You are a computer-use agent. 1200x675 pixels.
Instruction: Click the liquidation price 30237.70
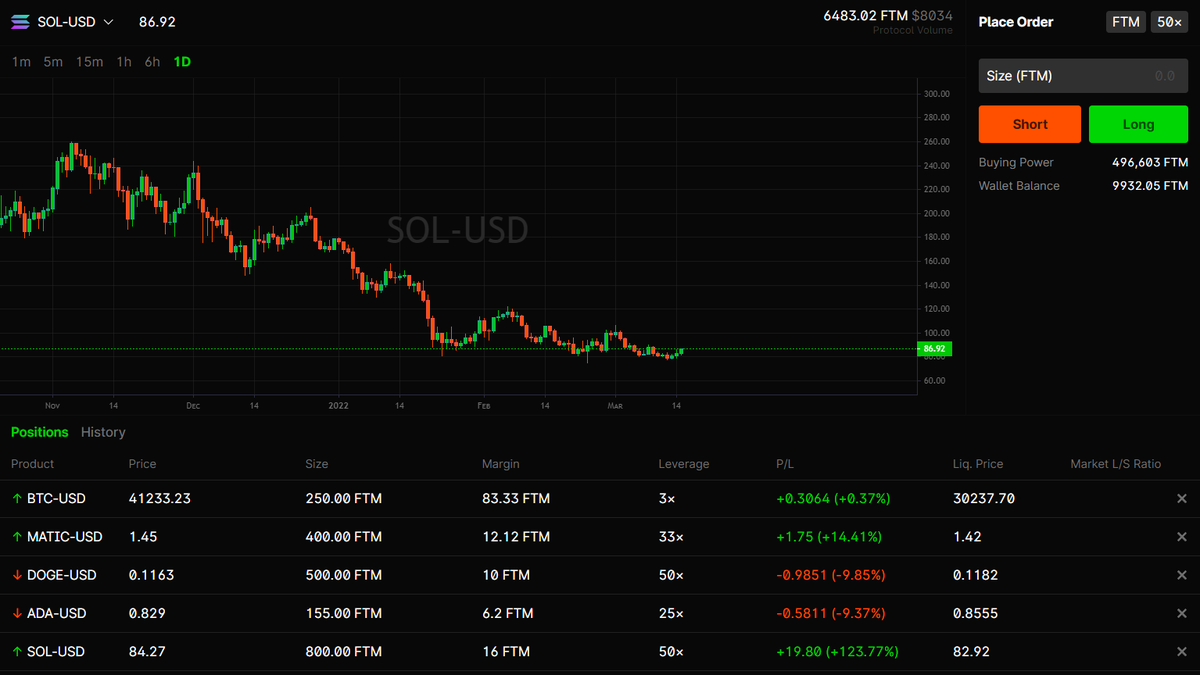[984, 498]
